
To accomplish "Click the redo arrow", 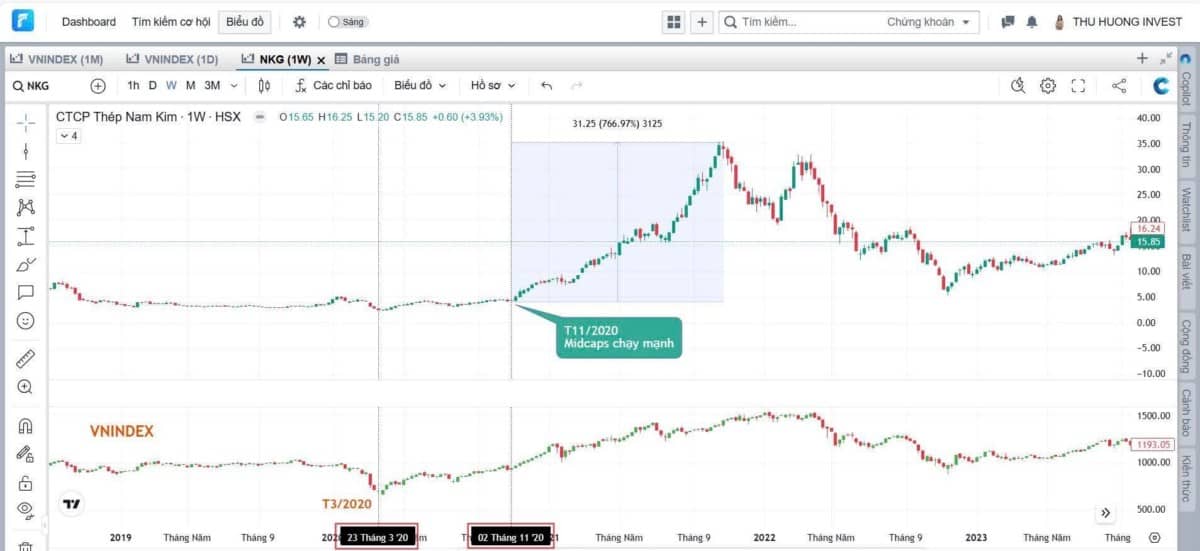I will (577, 86).
